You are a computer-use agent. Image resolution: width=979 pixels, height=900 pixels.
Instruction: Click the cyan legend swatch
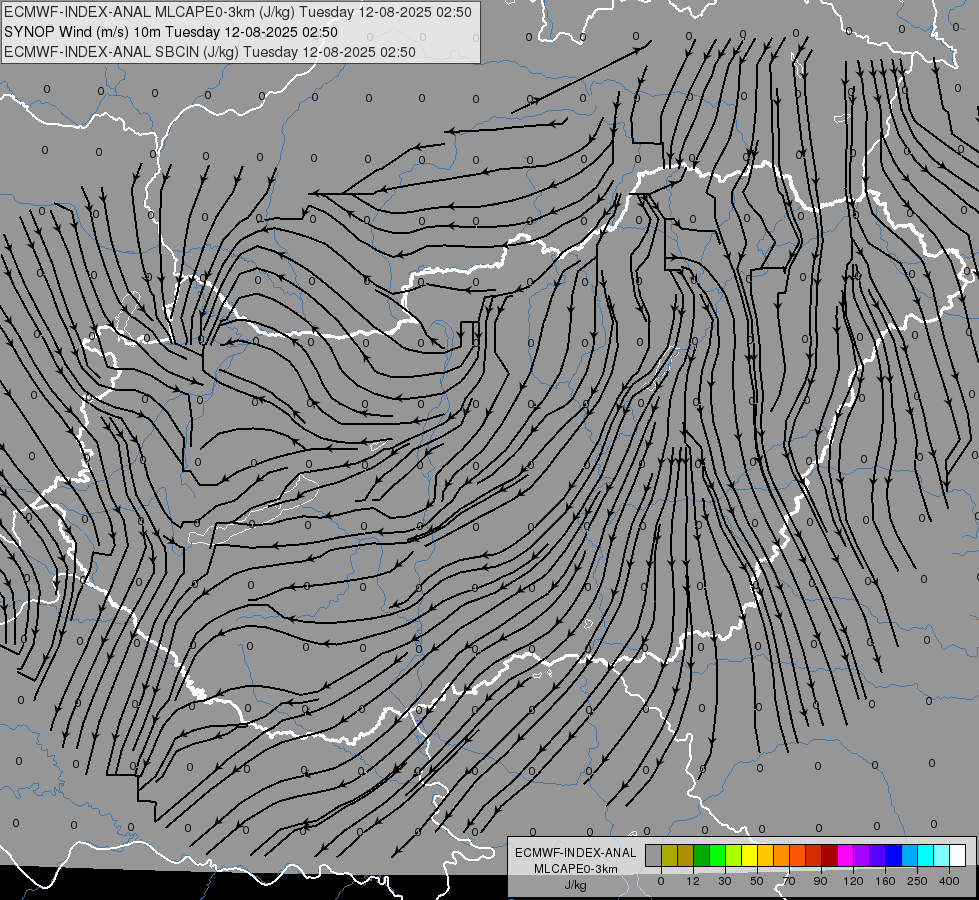[926, 855]
